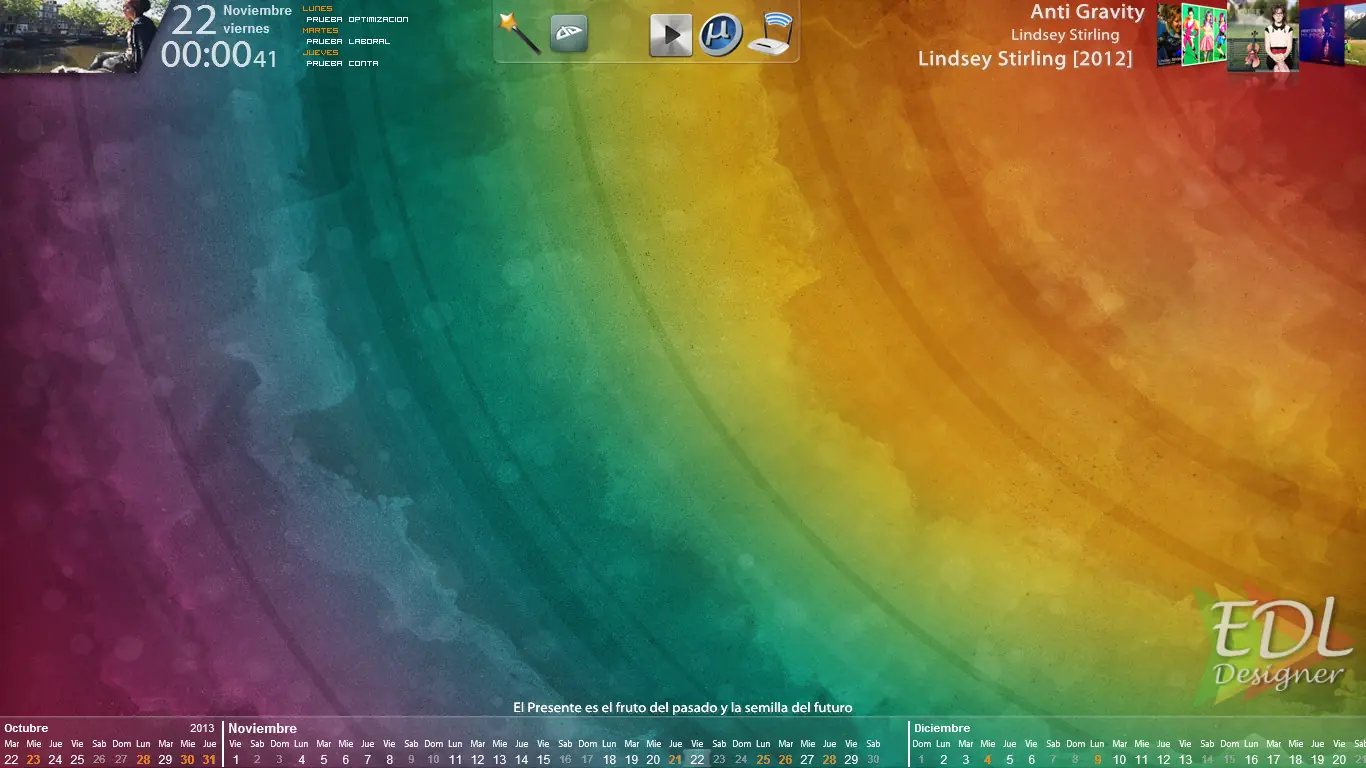Image resolution: width=1366 pixels, height=768 pixels.
Task: Click the "Noviembre" month label in the bottom calendar
Action: click(262, 728)
